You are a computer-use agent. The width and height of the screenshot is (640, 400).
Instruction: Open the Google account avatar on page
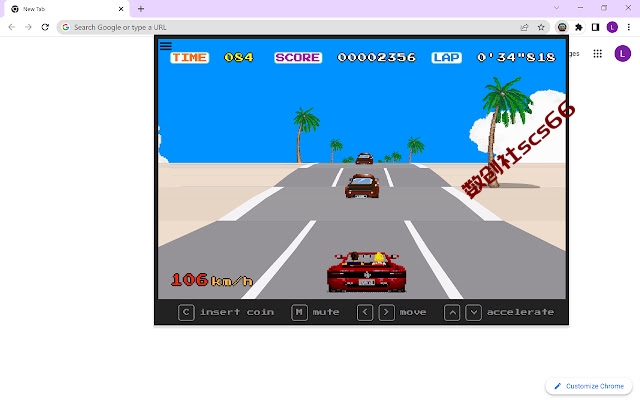[622, 53]
